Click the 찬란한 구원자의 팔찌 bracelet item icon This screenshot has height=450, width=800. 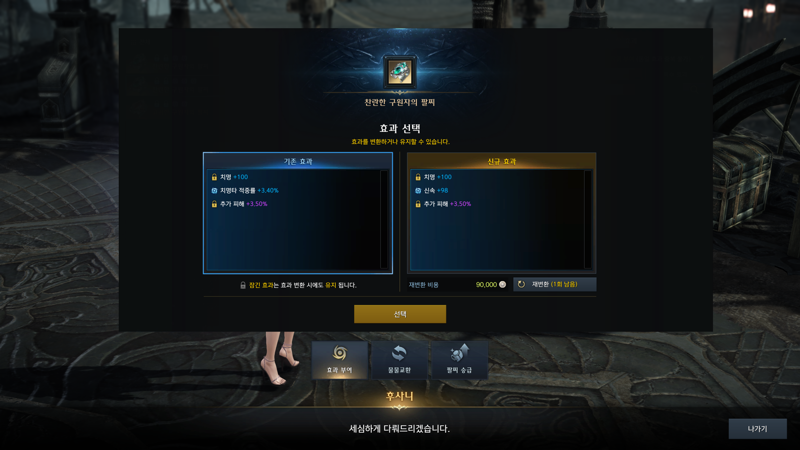[400, 72]
